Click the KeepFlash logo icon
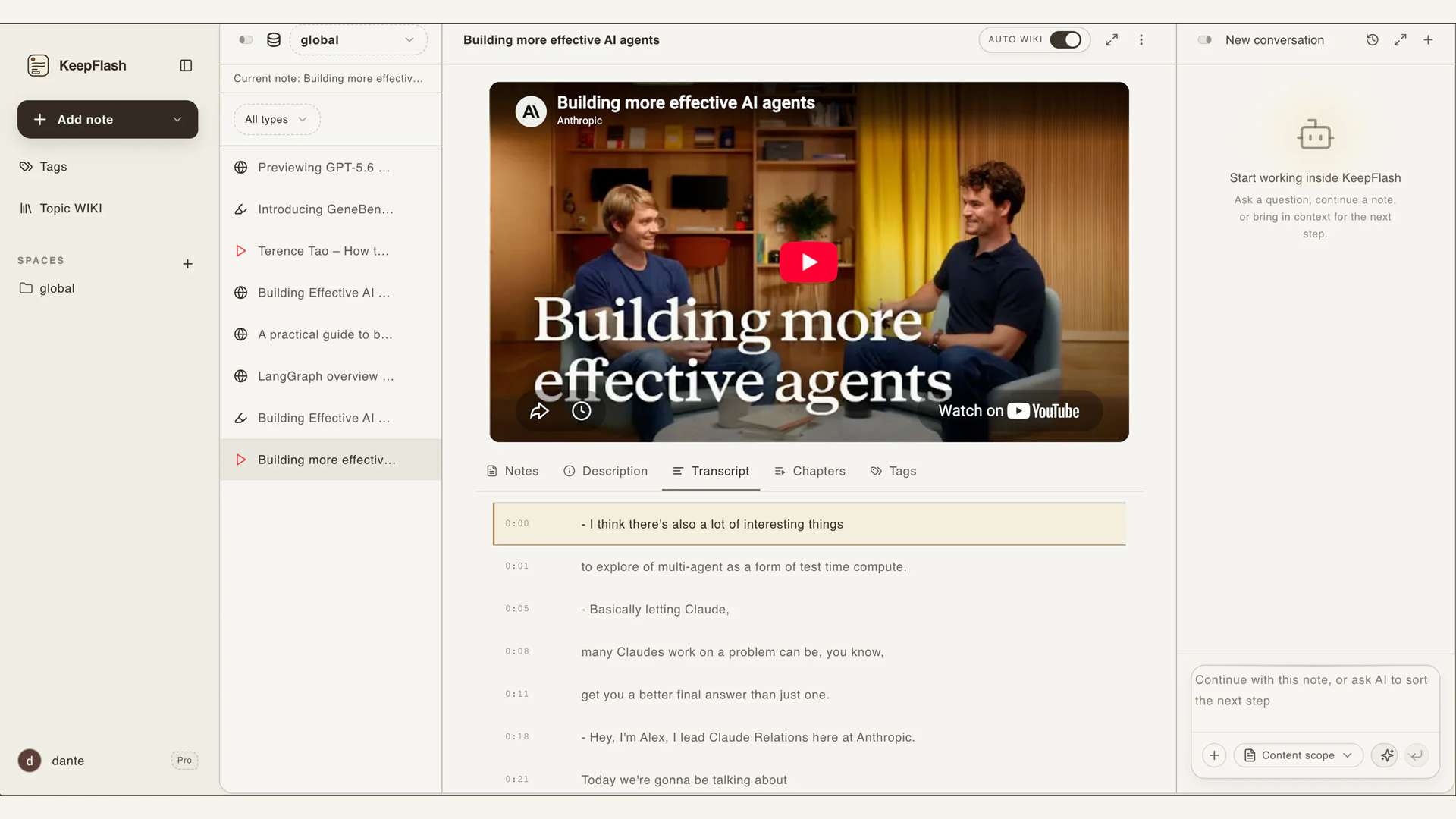The image size is (1456, 819). 38,65
